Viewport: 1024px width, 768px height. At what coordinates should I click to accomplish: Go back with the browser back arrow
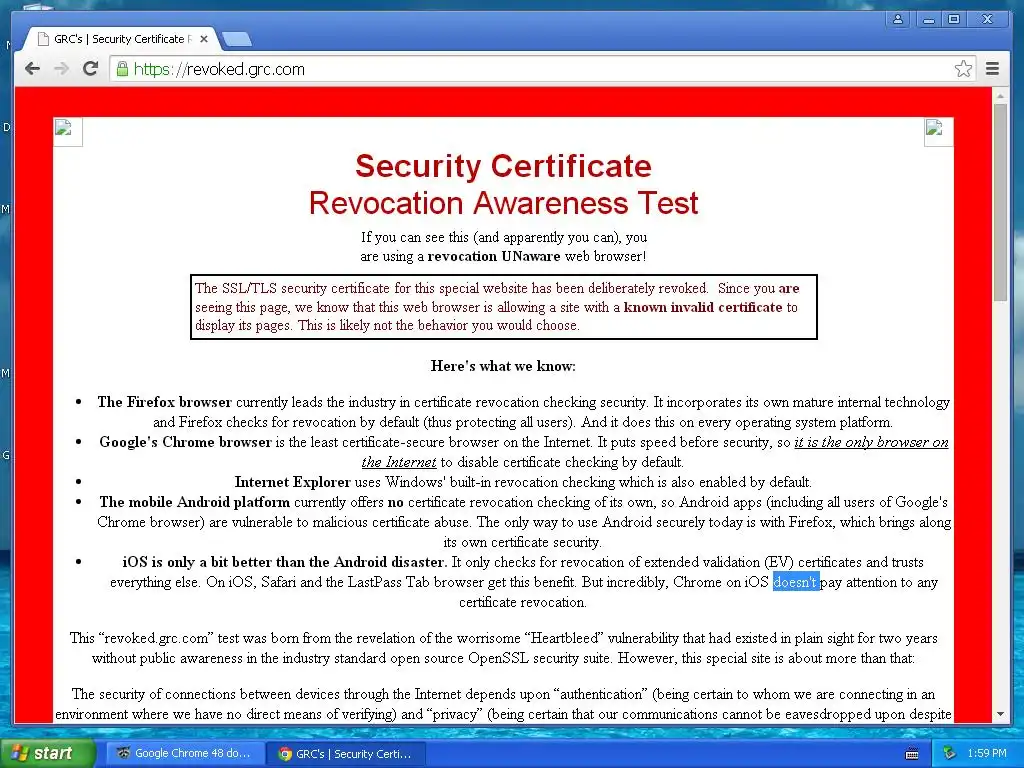coord(32,69)
